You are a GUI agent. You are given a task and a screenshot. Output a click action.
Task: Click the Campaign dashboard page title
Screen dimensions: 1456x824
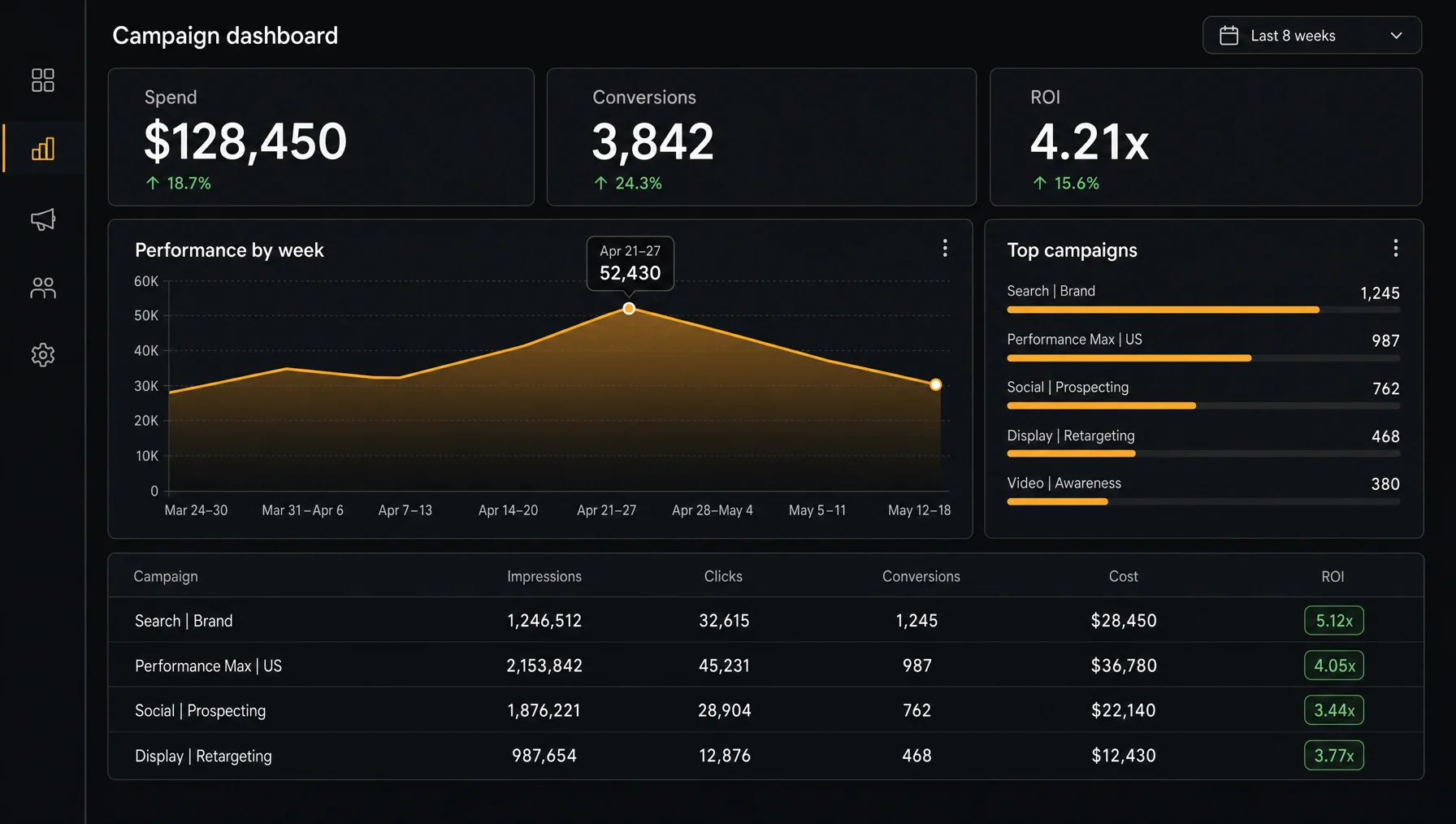[x=225, y=36]
